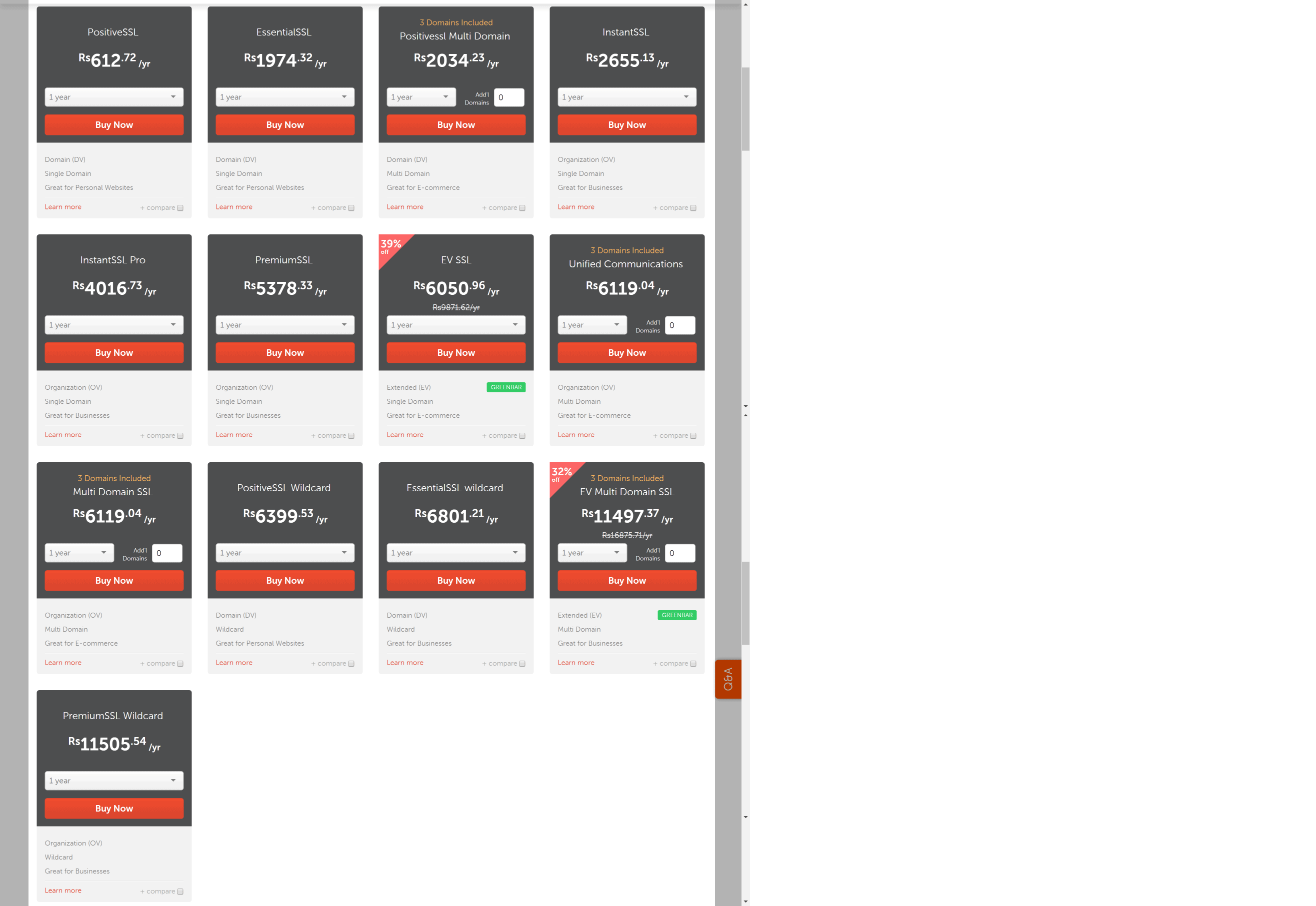The image size is (1316, 906).
Task: Click Learn more link under PremiumSSL
Action: point(234,434)
